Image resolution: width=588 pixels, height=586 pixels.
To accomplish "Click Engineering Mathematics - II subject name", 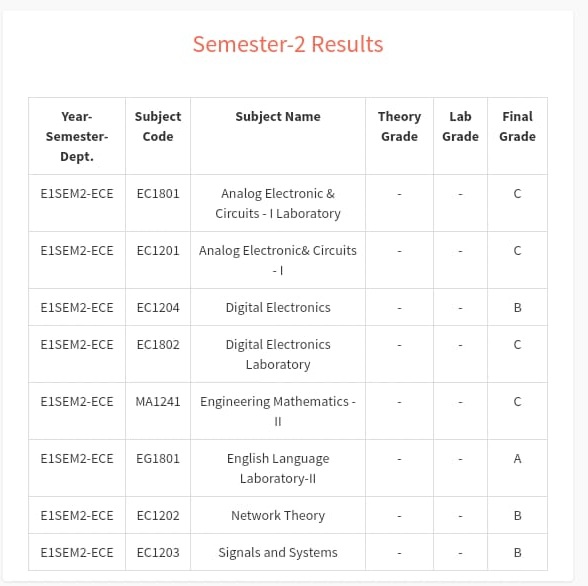I will 278,412.
